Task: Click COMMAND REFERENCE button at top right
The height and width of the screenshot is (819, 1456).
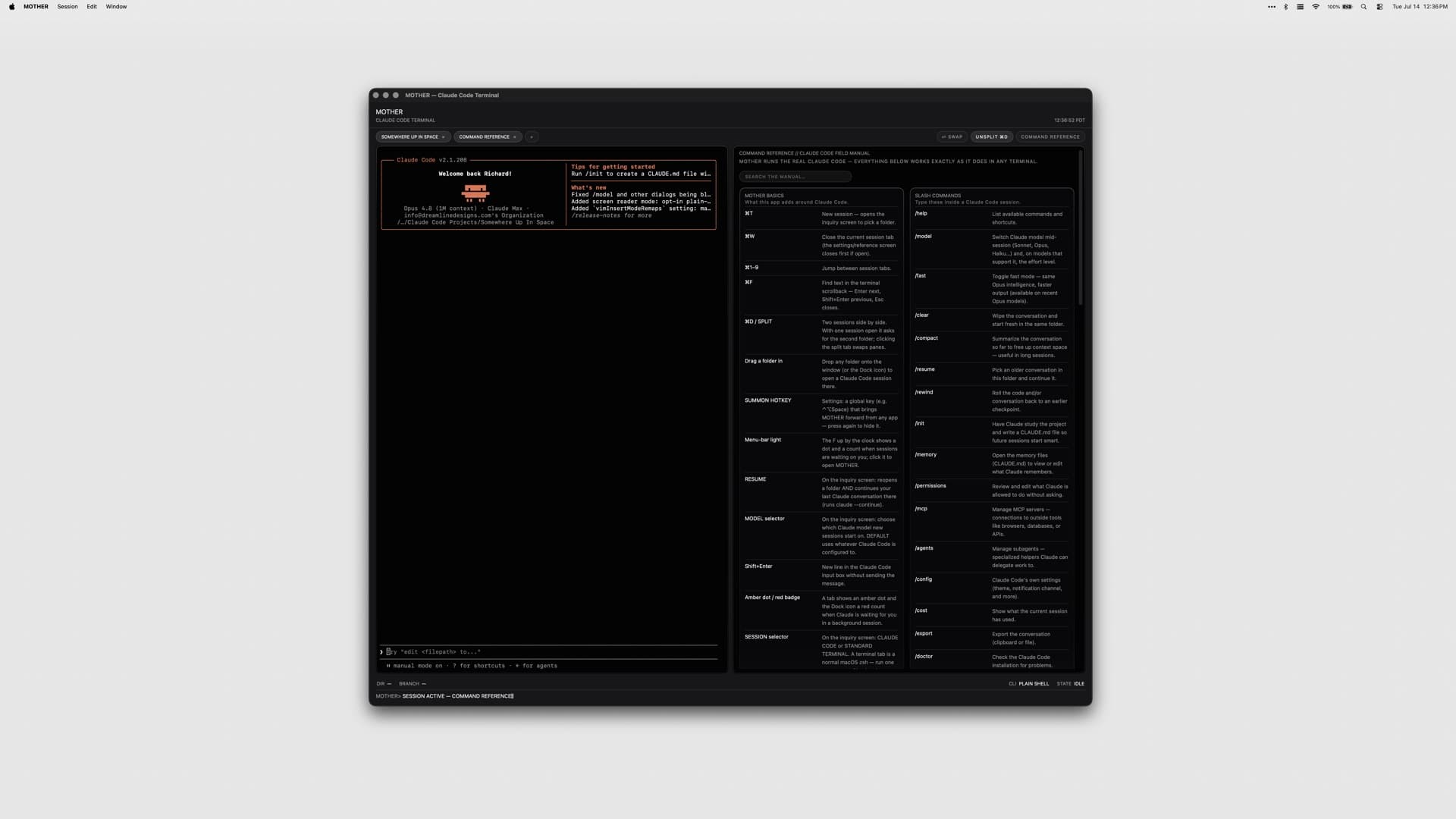Action: [x=1050, y=137]
